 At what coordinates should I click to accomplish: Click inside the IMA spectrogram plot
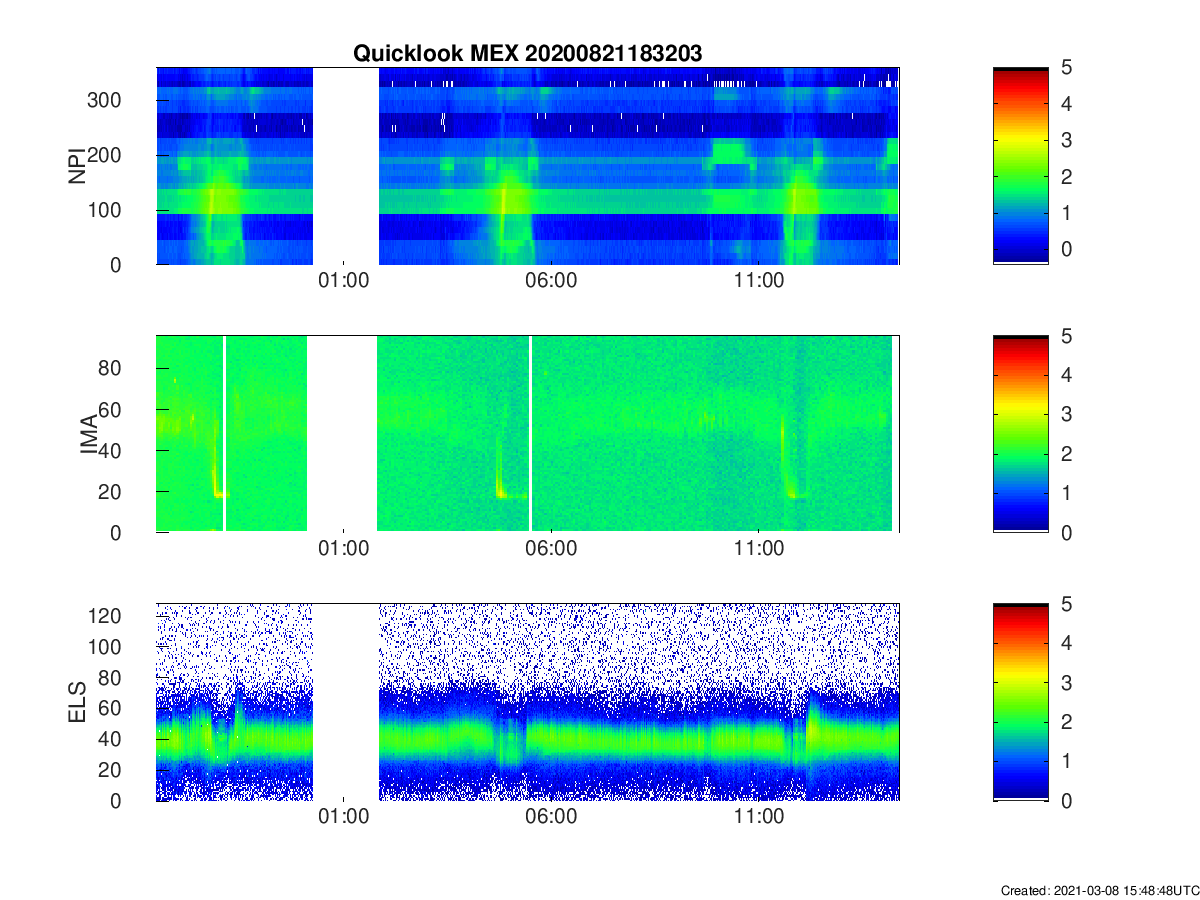[528, 434]
